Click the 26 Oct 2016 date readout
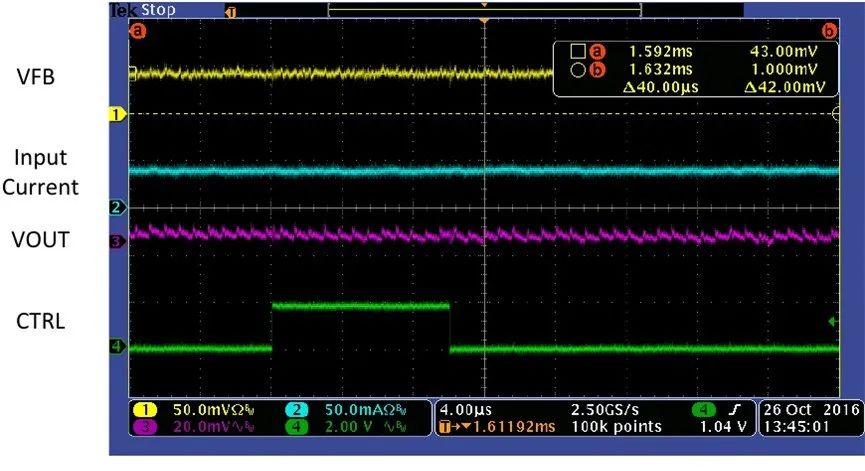This screenshot has width=865, height=471. (811, 410)
